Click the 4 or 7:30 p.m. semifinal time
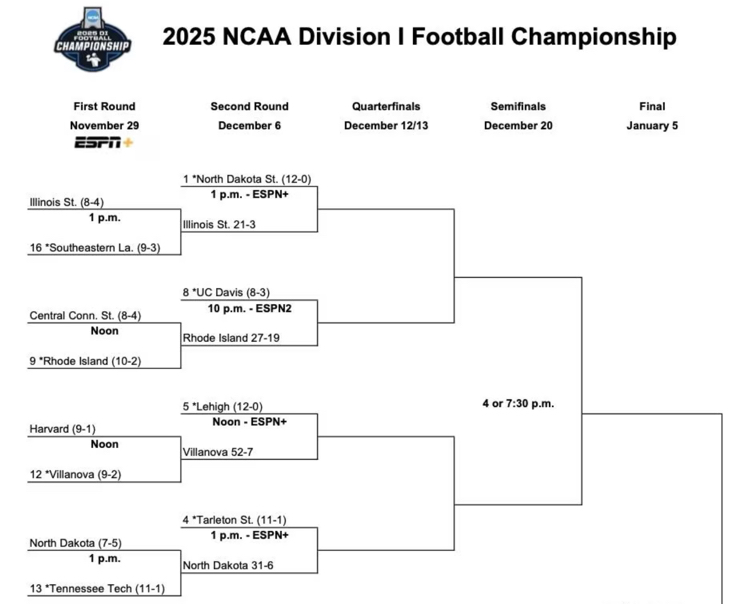Viewport: 750px width, 604px height. pos(517,404)
